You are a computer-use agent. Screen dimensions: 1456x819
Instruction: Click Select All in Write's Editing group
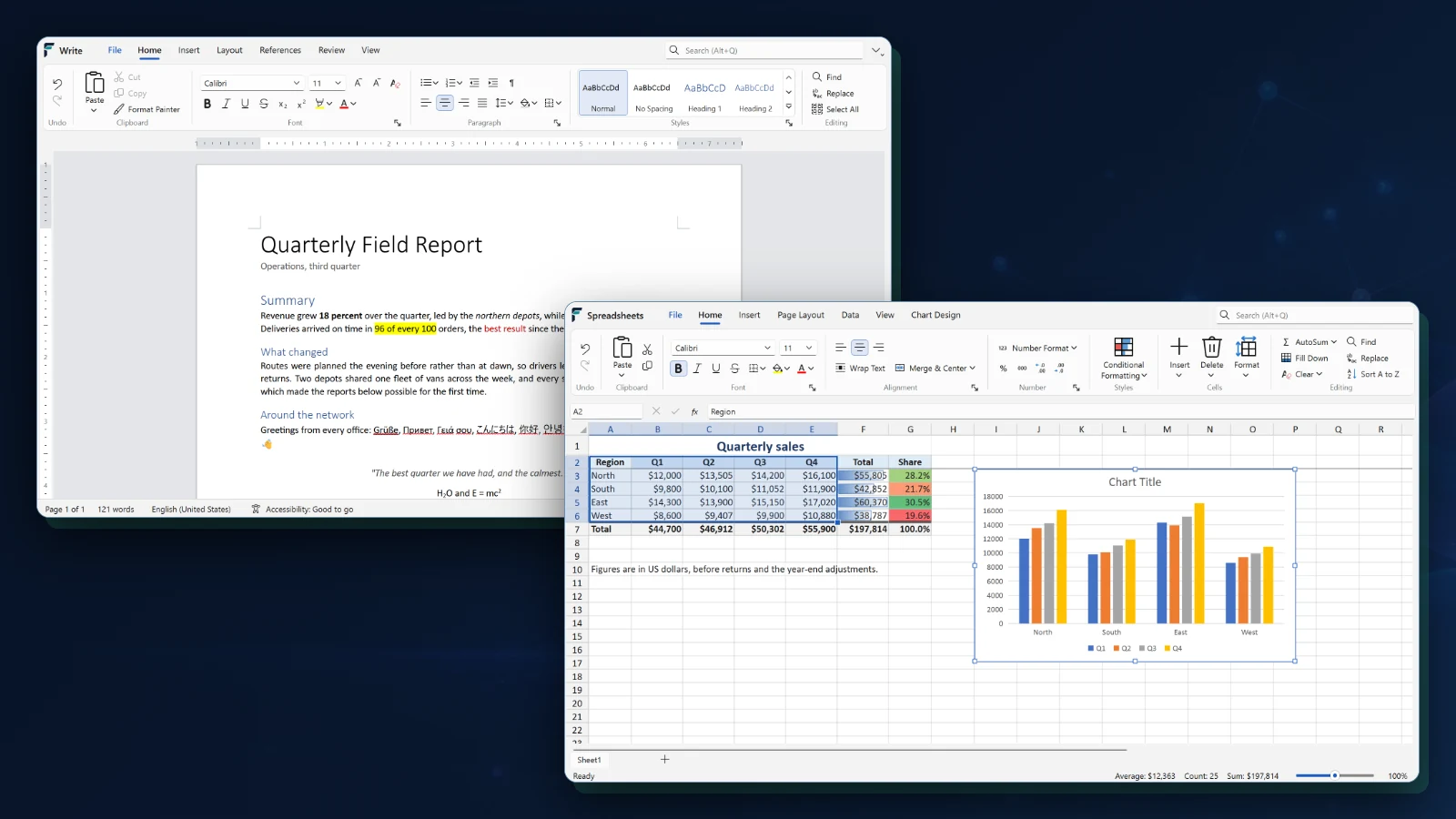coord(835,109)
